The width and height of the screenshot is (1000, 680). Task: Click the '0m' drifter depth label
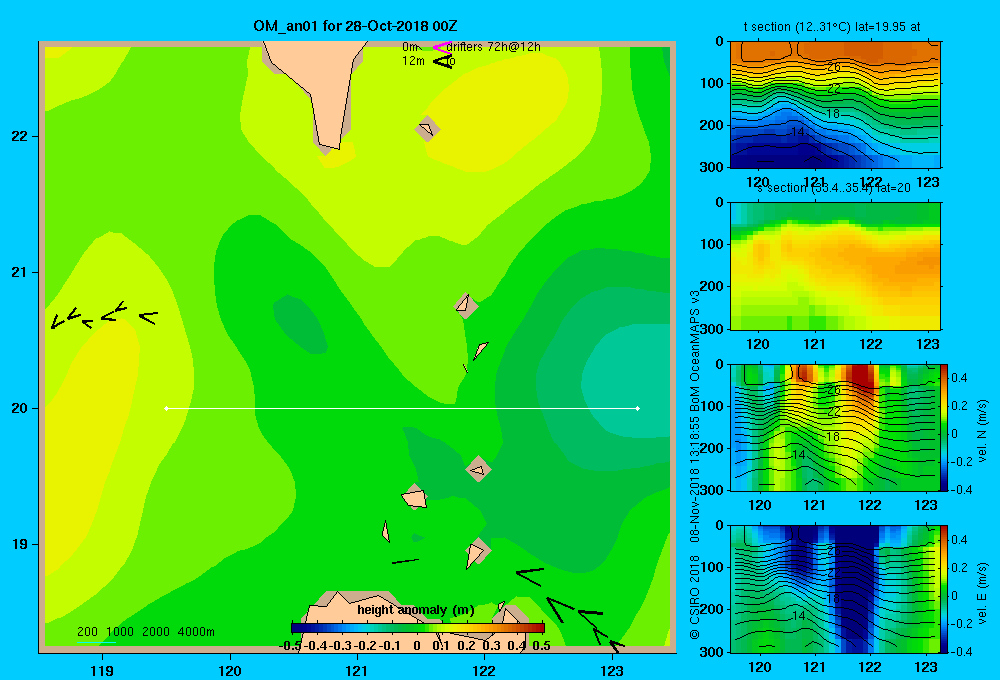pyautogui.click(x=410, y=47)
